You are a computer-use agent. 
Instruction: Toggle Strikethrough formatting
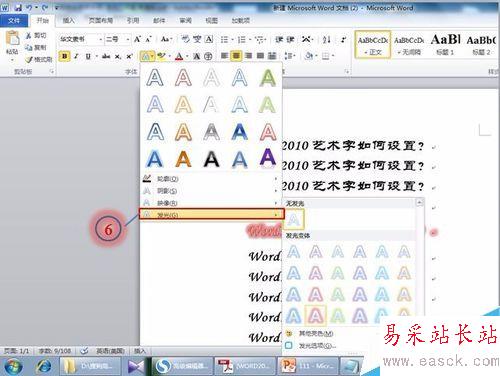pyautogui.click(x=106, y=56)
